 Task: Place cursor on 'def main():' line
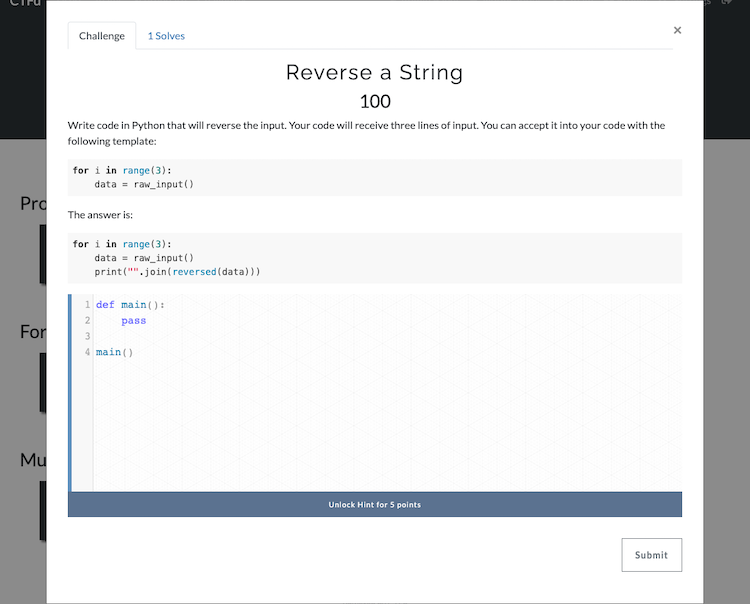[x=130, y=305]
